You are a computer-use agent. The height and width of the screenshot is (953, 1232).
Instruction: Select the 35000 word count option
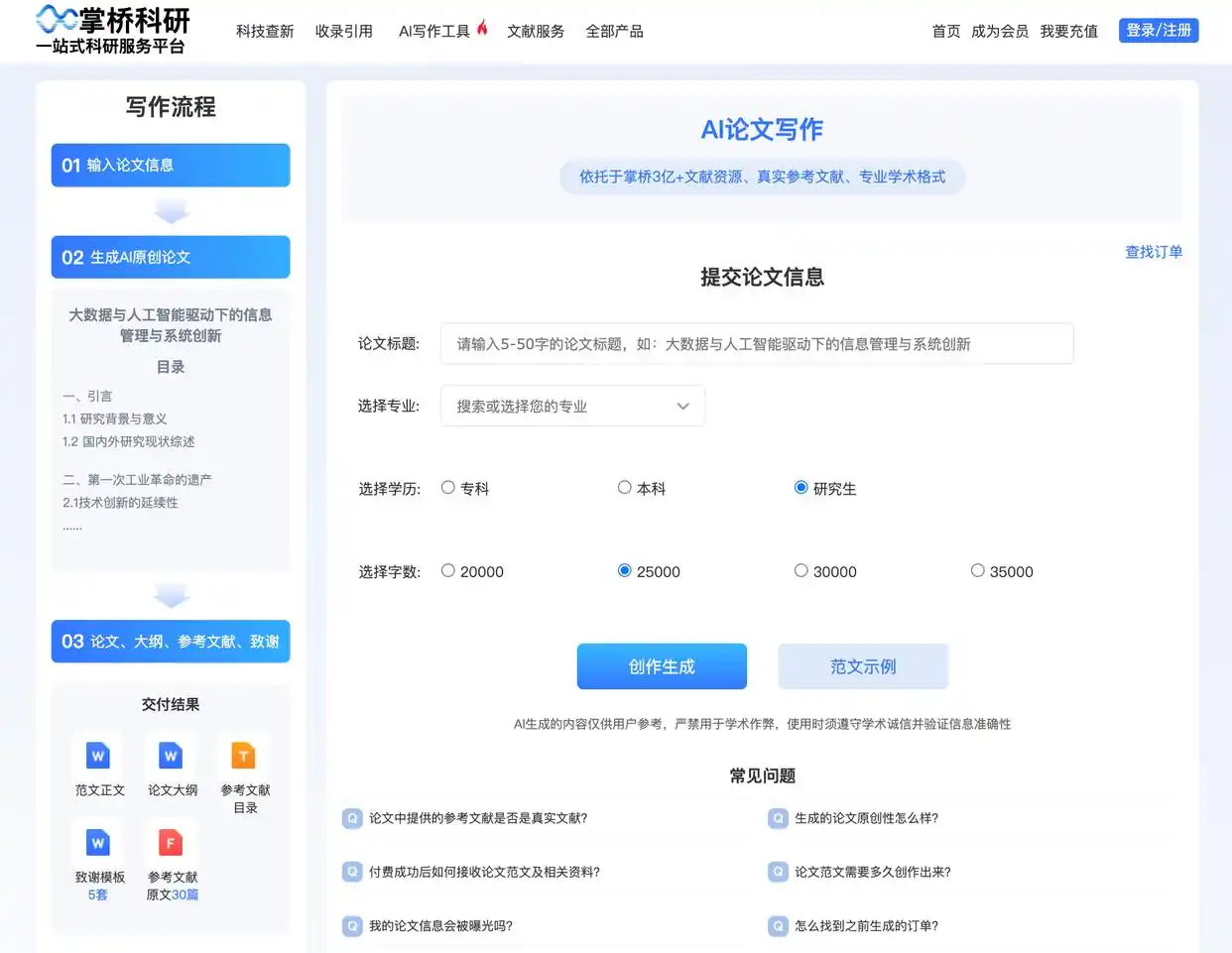(976, 570)
